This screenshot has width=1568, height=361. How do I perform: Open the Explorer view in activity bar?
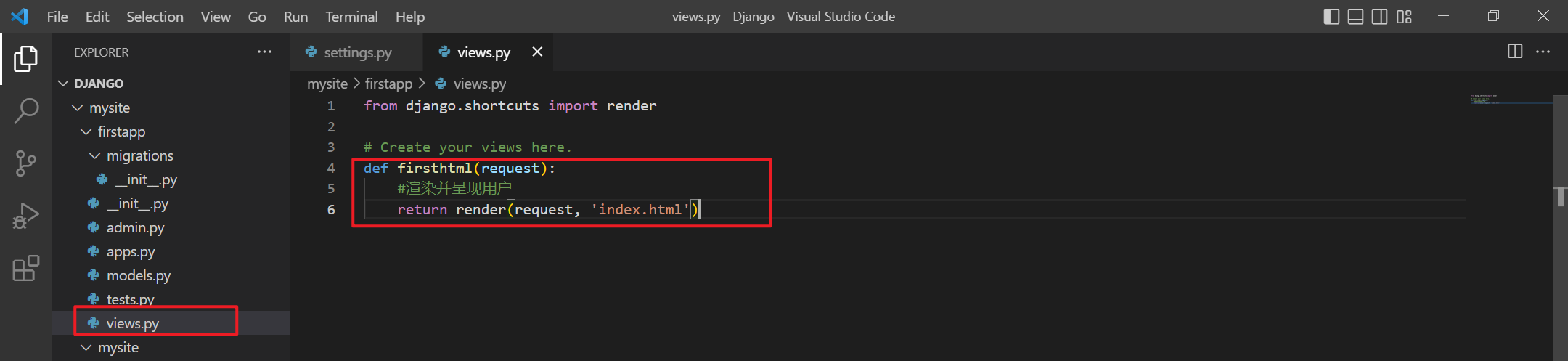tap(26, 59)
